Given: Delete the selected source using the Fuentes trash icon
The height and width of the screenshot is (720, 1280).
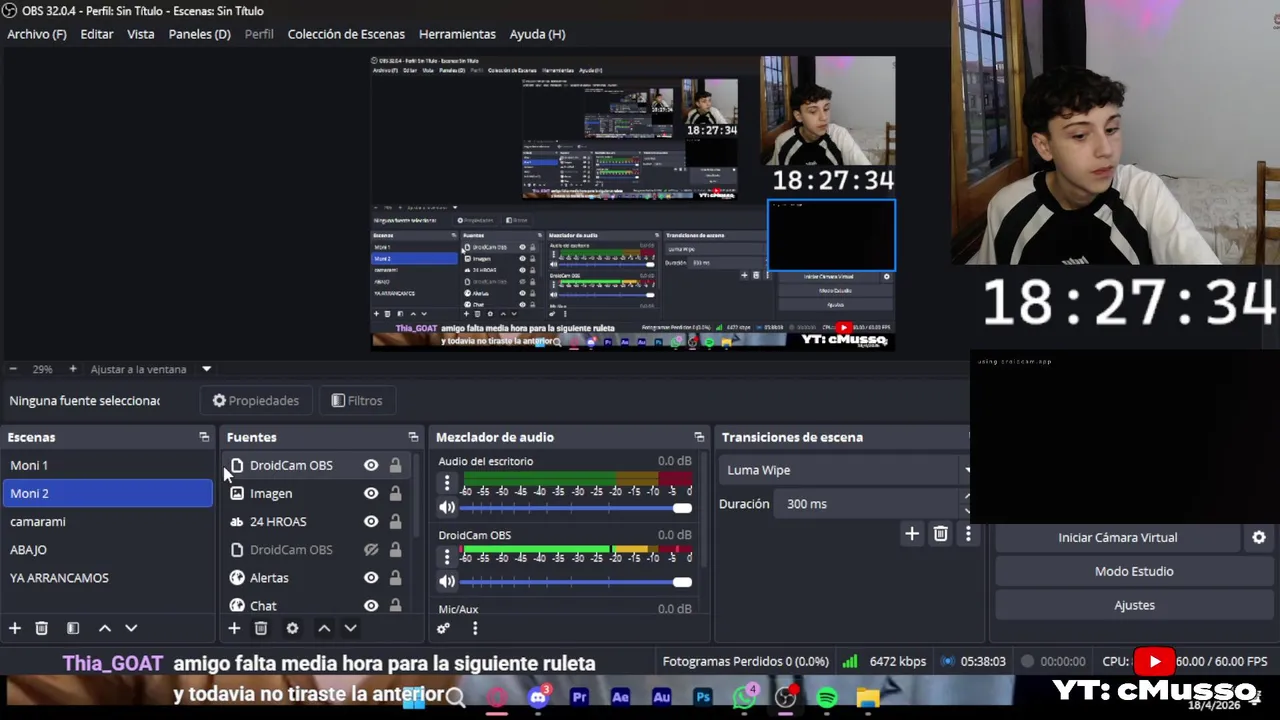Looking at the screenshot, I should tap(261, 628).
